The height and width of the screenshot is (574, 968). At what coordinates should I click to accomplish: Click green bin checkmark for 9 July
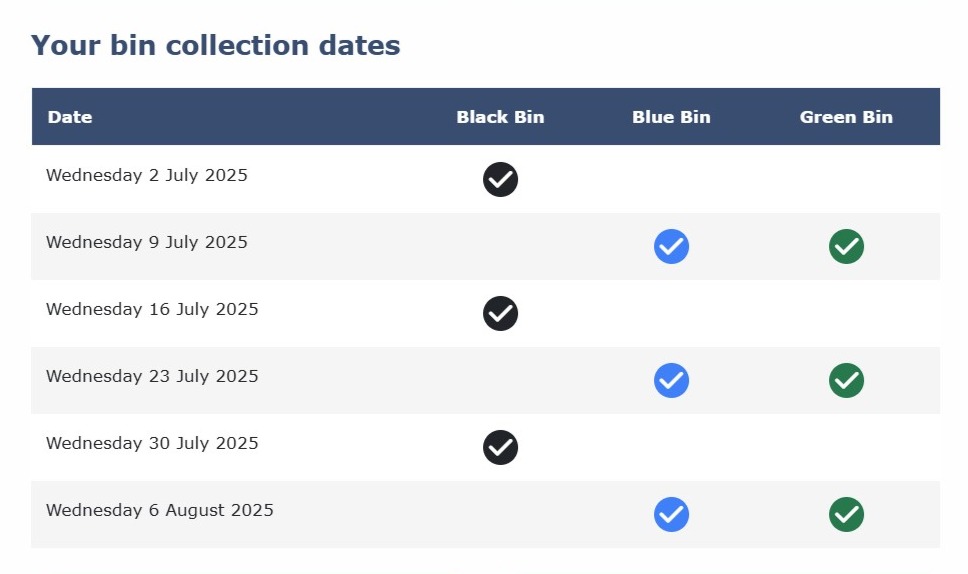tap(846, 246)
